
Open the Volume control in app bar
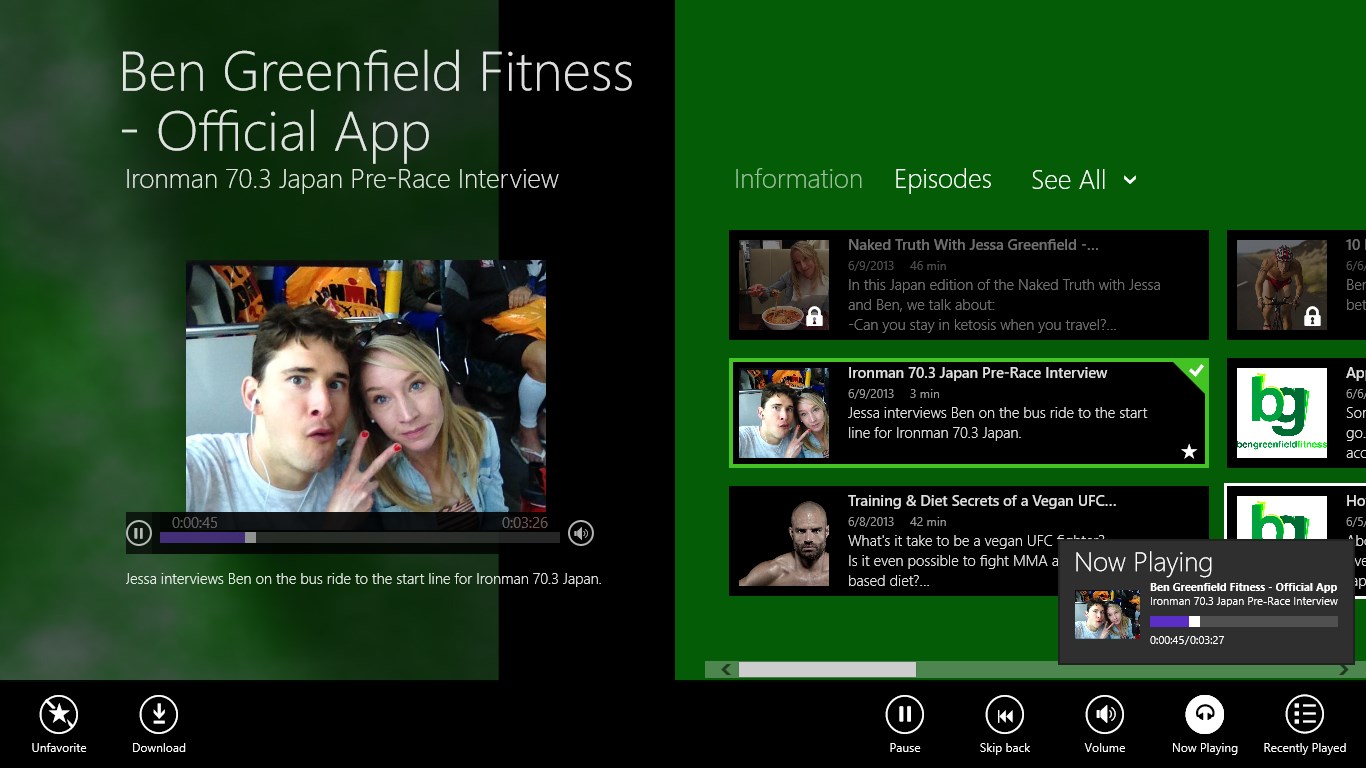[x=1104, y=714]
